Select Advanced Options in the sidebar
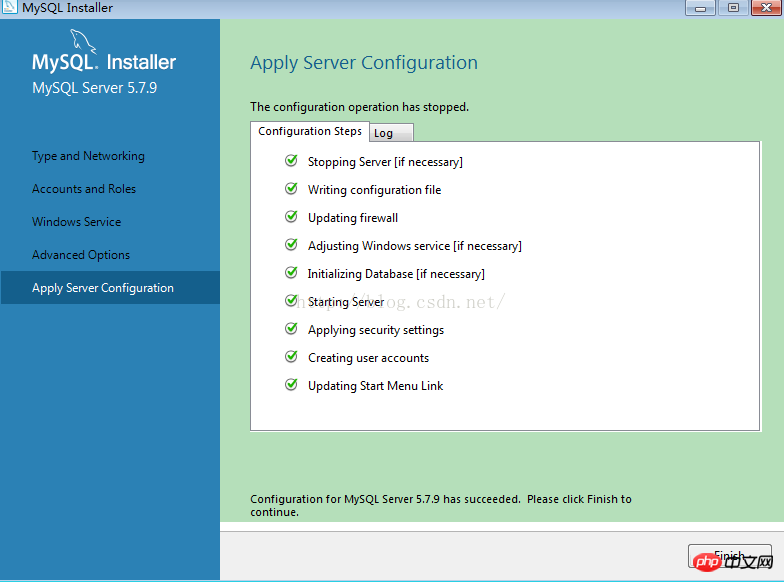Image resolution: width=784 pixels, height=582 pixels. (81, 255)
